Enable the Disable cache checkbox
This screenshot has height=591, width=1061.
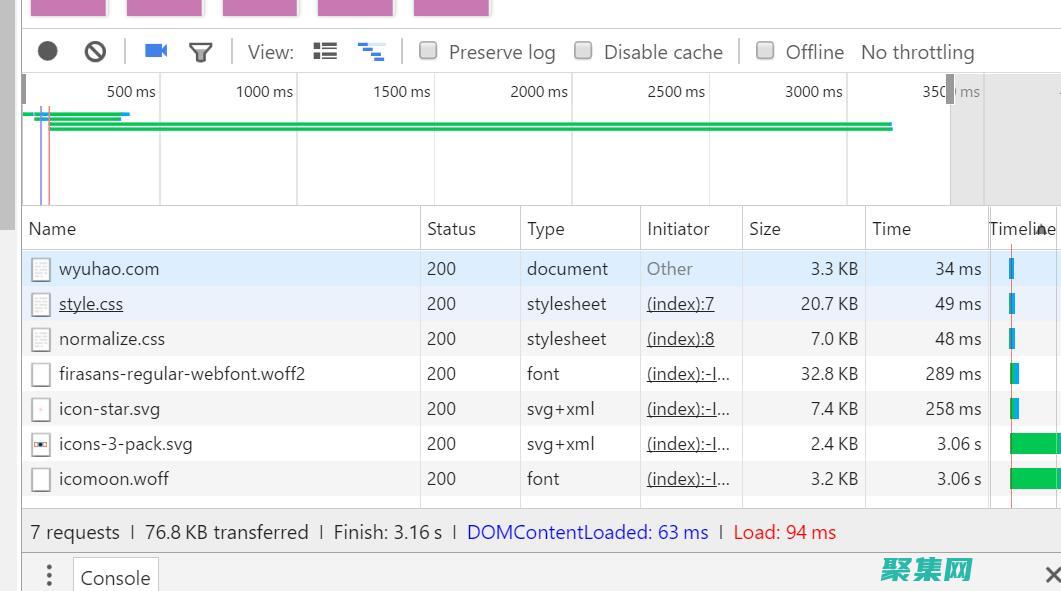click(x=583, y=51)
